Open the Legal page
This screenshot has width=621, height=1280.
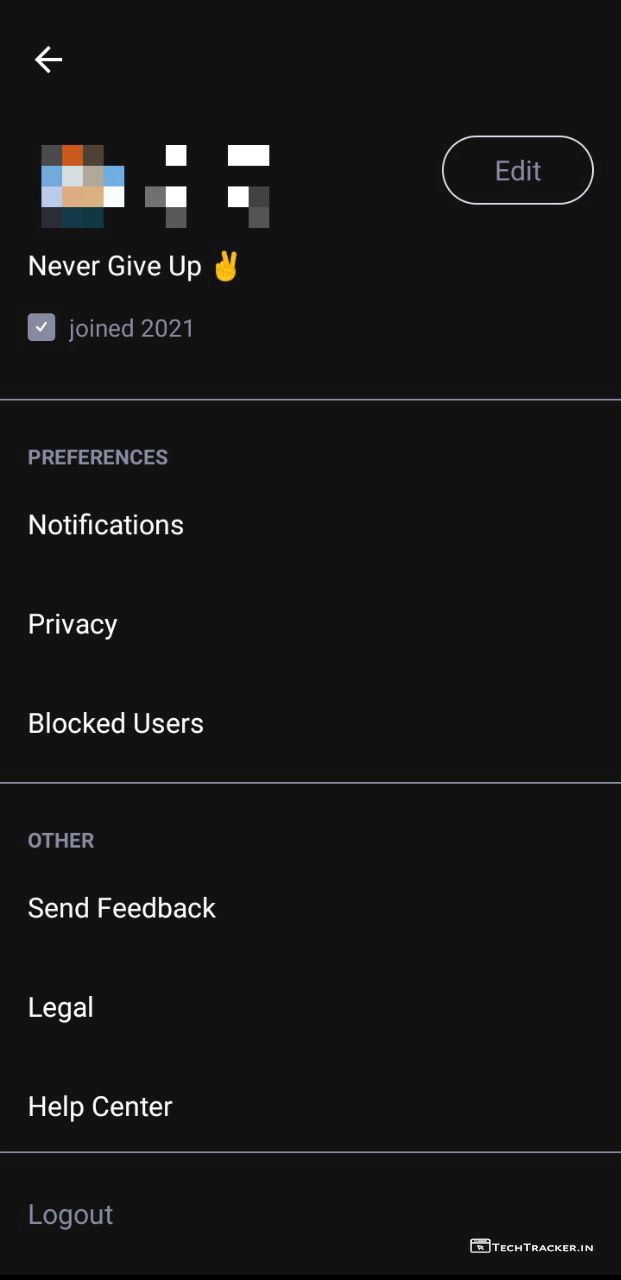tap(61, 1007)
